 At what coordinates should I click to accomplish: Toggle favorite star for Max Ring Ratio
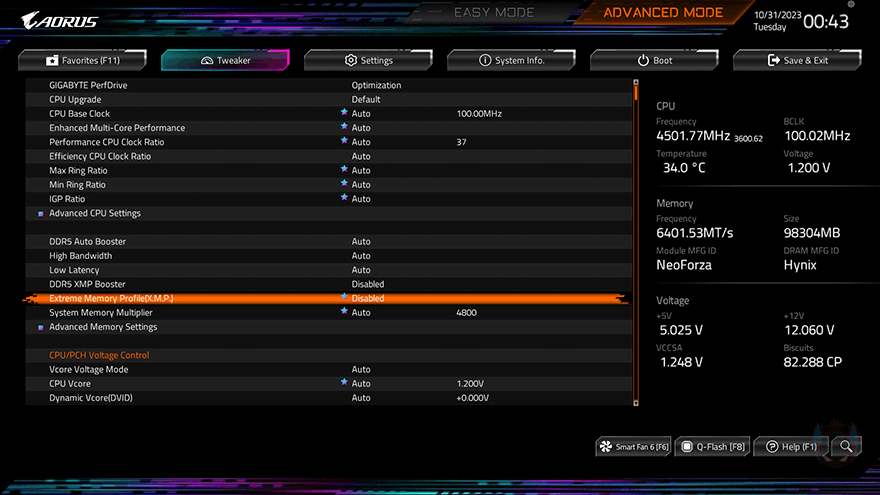(x=344, y=169)
